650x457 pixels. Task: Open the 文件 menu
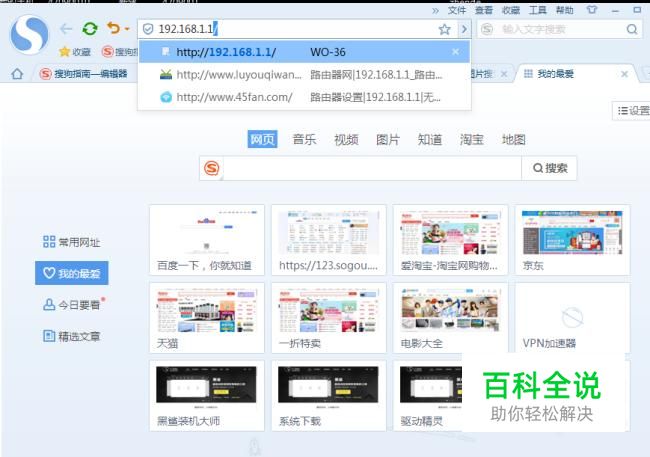pyautogui.click(x=456, y=10)
